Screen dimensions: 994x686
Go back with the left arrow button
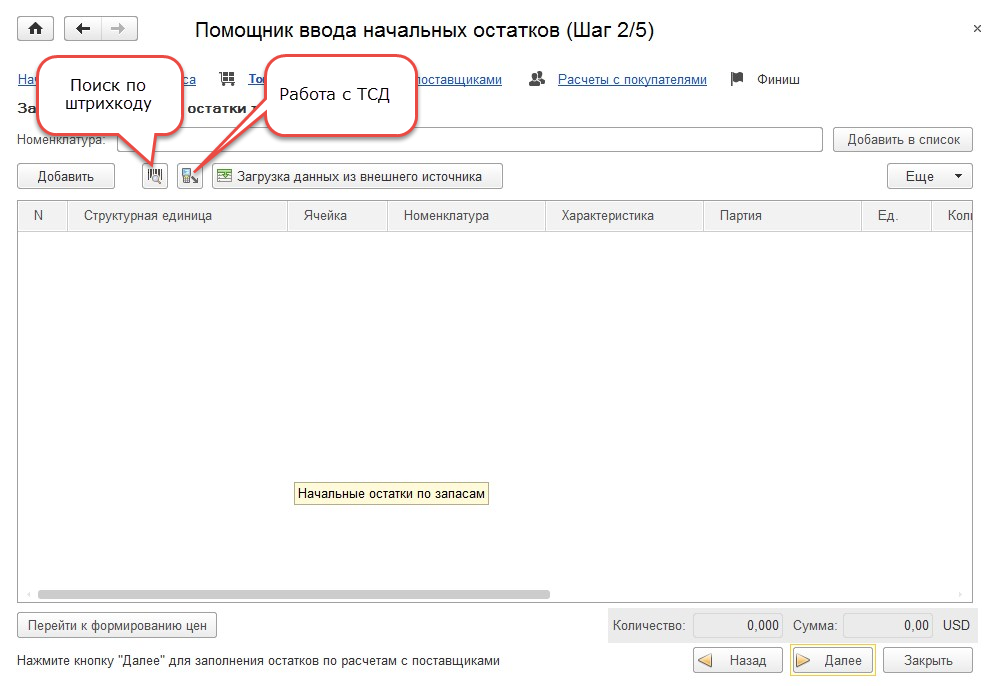(x=83, y=29)
